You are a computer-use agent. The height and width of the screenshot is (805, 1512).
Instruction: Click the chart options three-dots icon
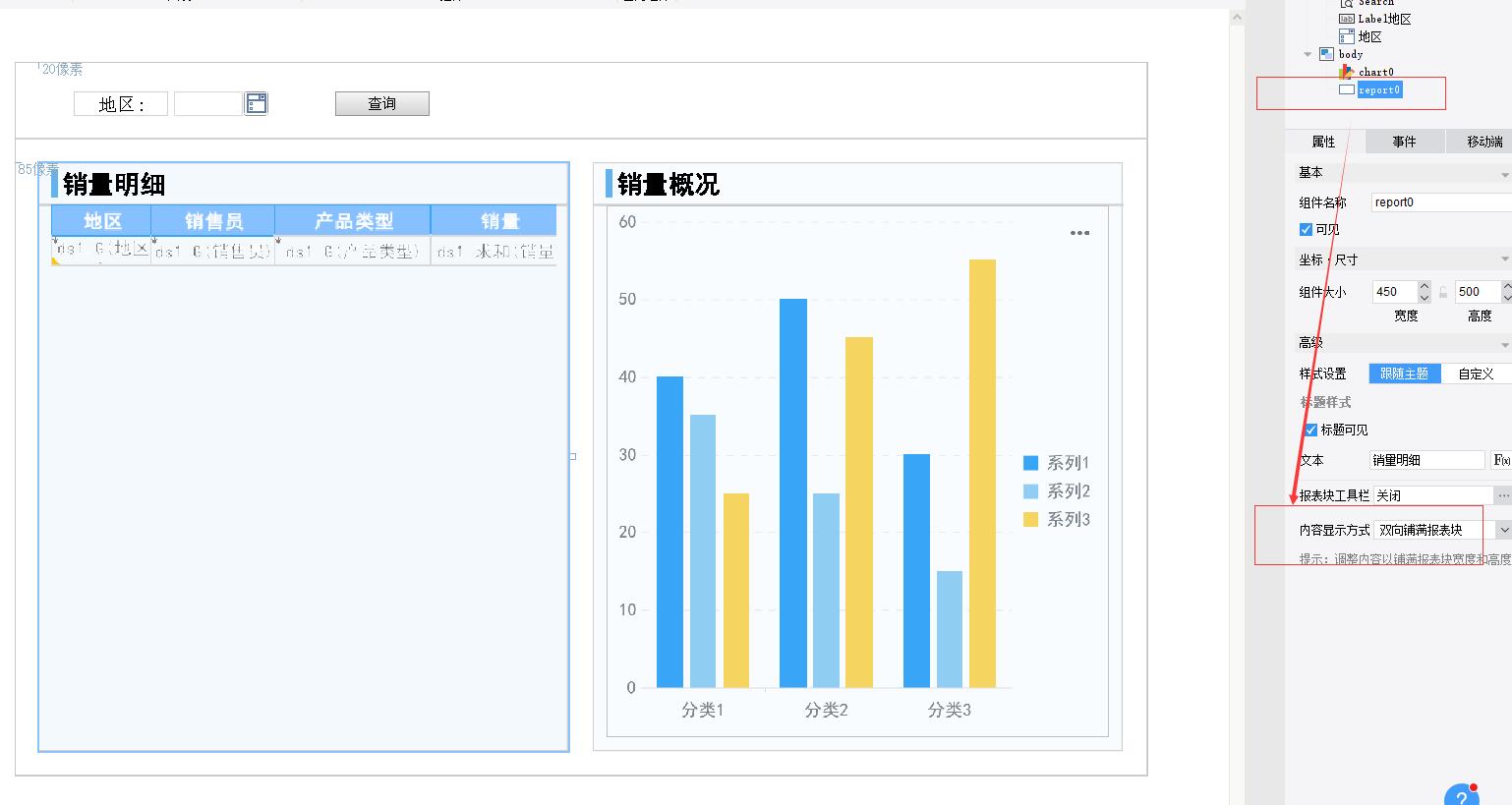[x=1079, y=233]
